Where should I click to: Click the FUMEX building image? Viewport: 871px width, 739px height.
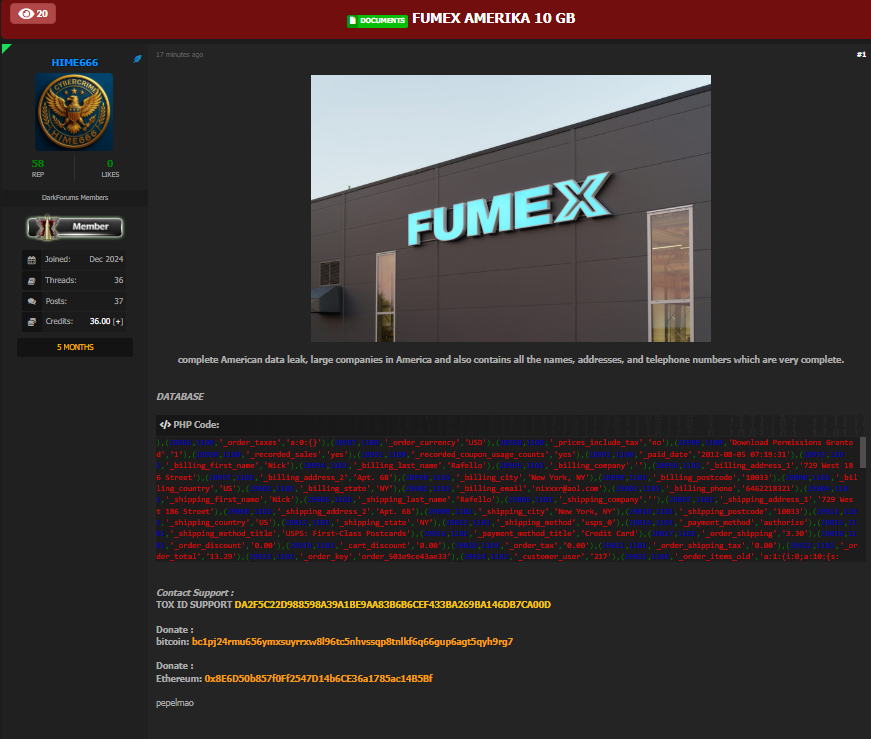tap(510, 208)
